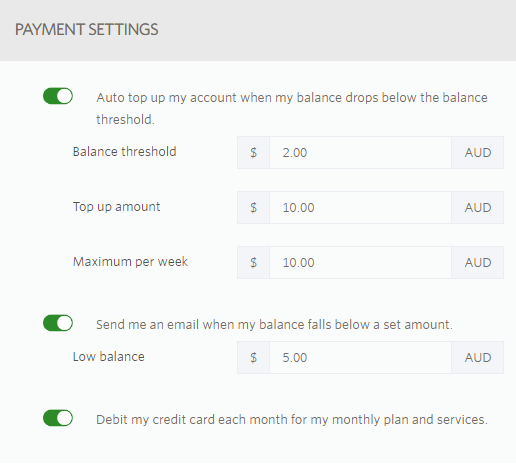Screen dimensions: 516x464
Task: Click AUD label in Balance threshold row
Action: click(x=478, y=152)
